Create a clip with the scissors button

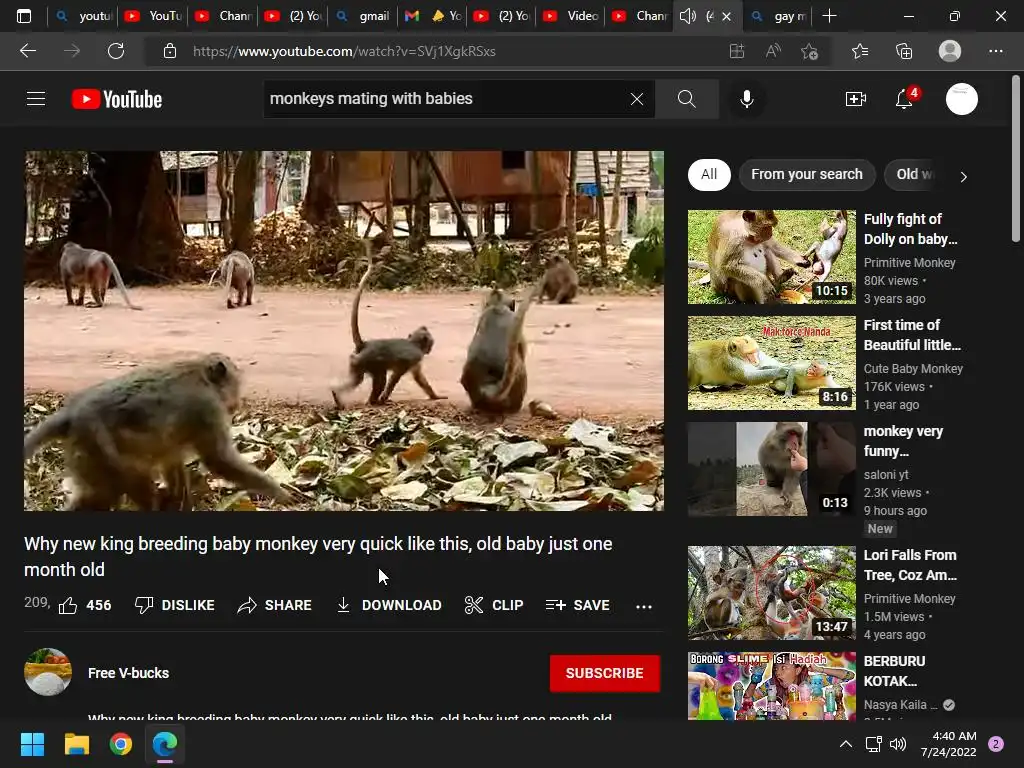(494, 605)
